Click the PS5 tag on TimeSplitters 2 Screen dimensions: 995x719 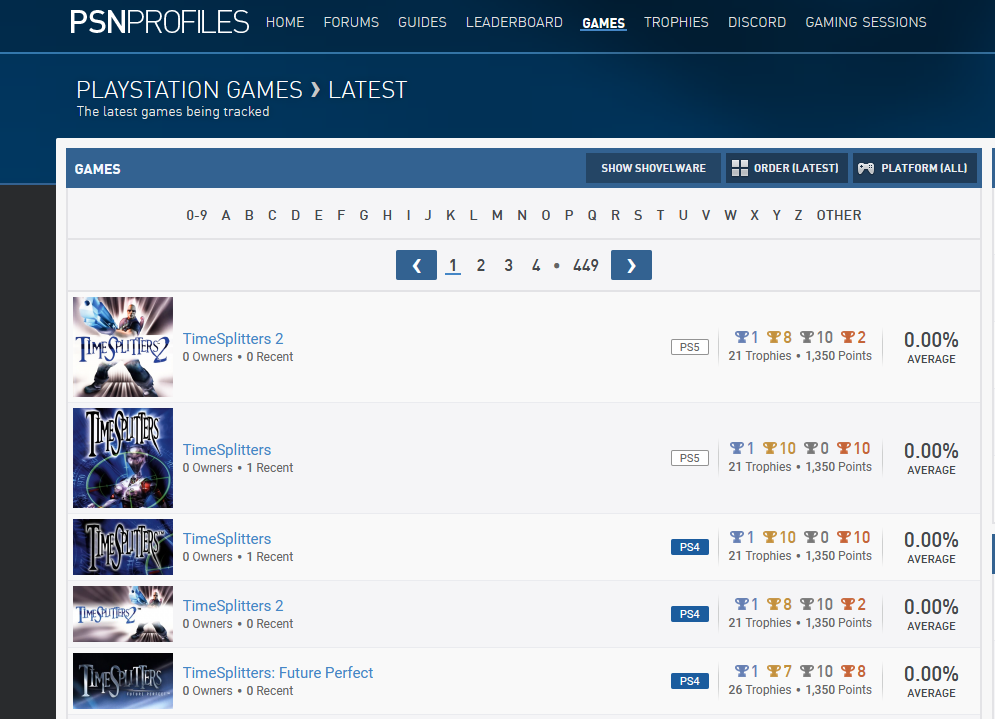tap(690, 347)
